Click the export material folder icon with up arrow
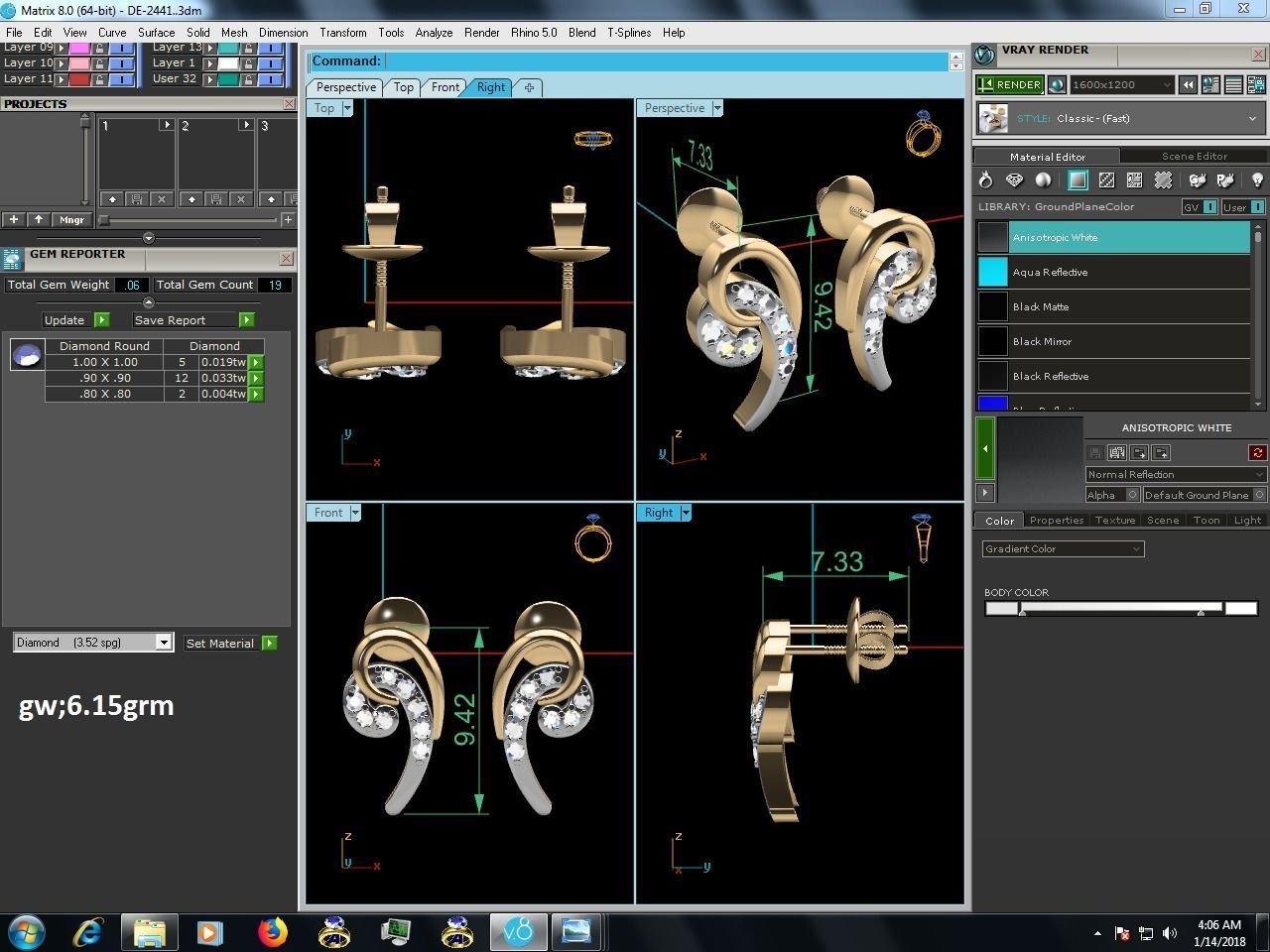This screenshot has width=1270, height=952. [x=1161, y=452]
